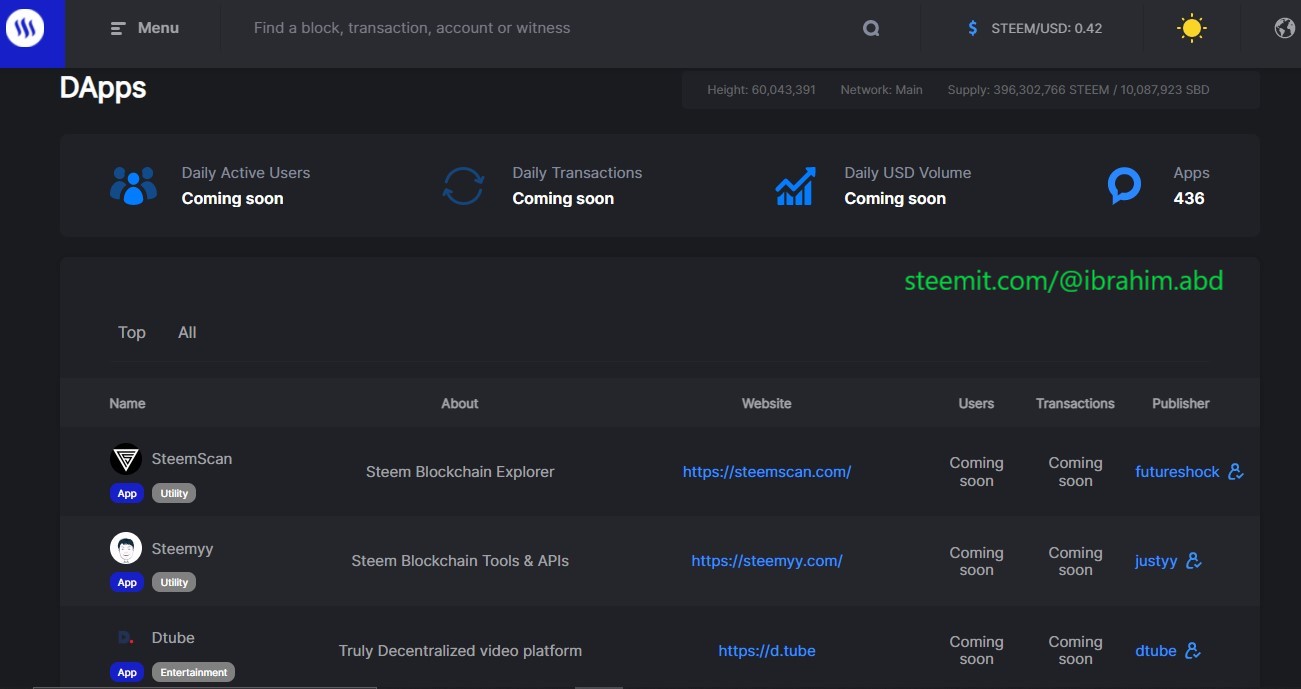Toggle light mode with the sun icon
This screenshot has width=1301, height=689.
point(1191,28)
